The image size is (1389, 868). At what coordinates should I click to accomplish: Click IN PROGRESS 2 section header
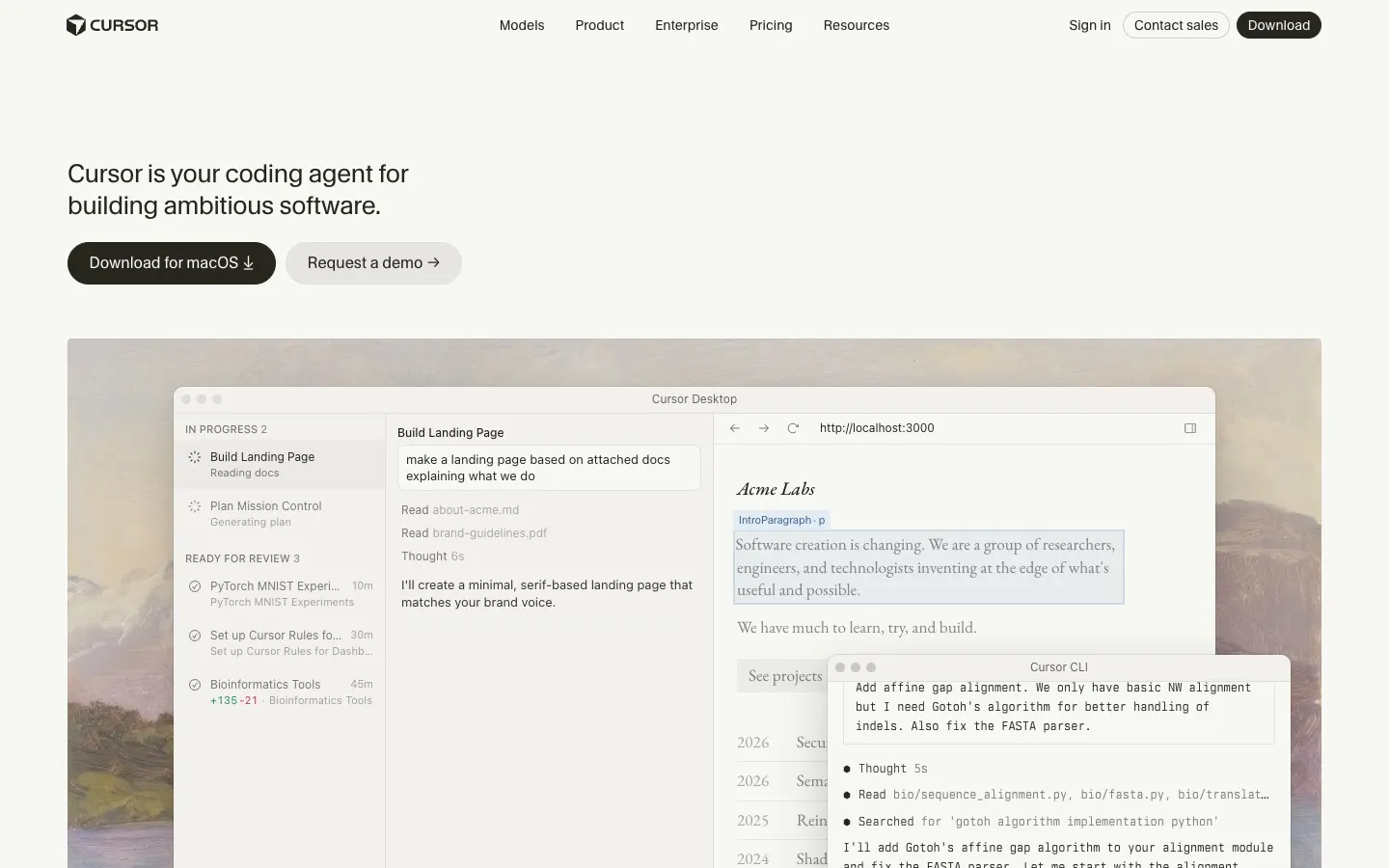(x=226, y=429)
